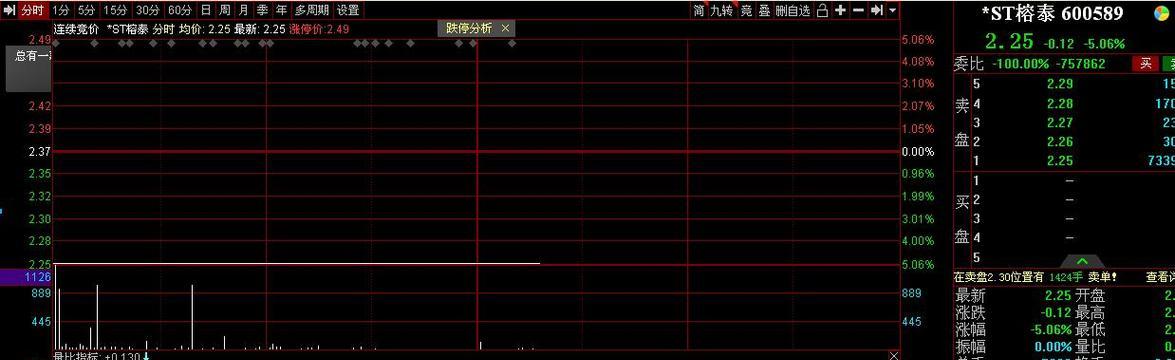Select the 日 daily chart tab
Image resolution: width=1175 pixels, height=360 pixels.
(205, 10)
